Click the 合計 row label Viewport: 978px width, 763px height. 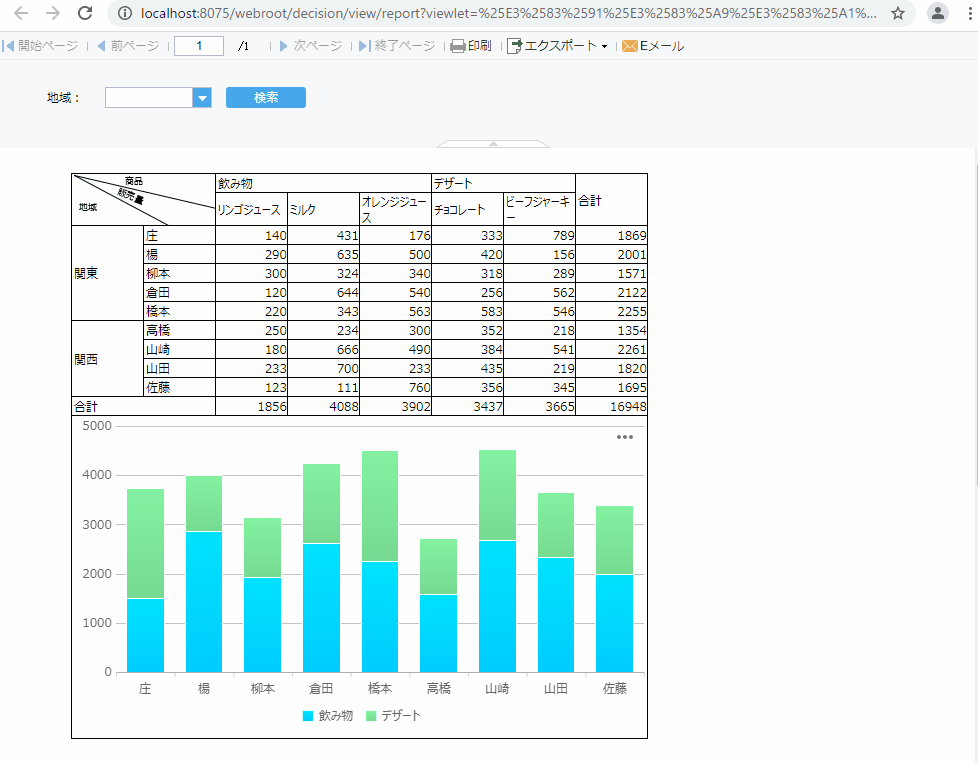click(143, 406)
